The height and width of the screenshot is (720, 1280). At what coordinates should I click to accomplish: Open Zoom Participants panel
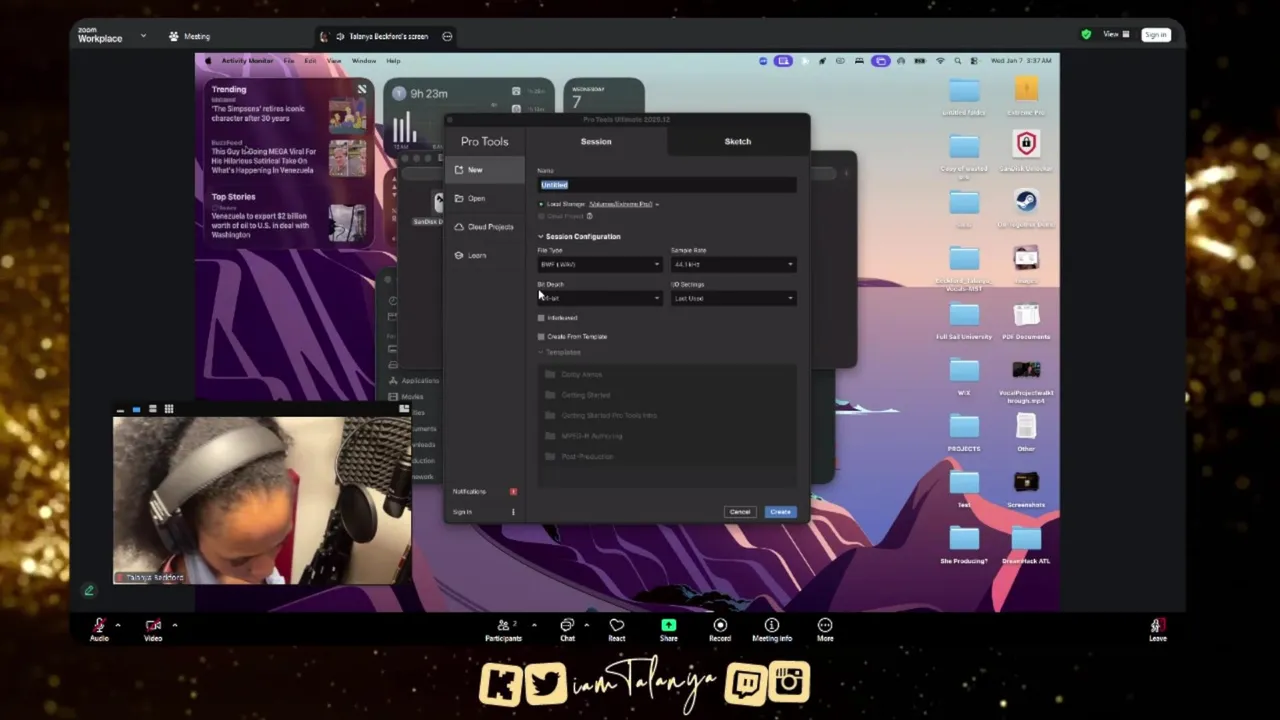click(503, 629)
